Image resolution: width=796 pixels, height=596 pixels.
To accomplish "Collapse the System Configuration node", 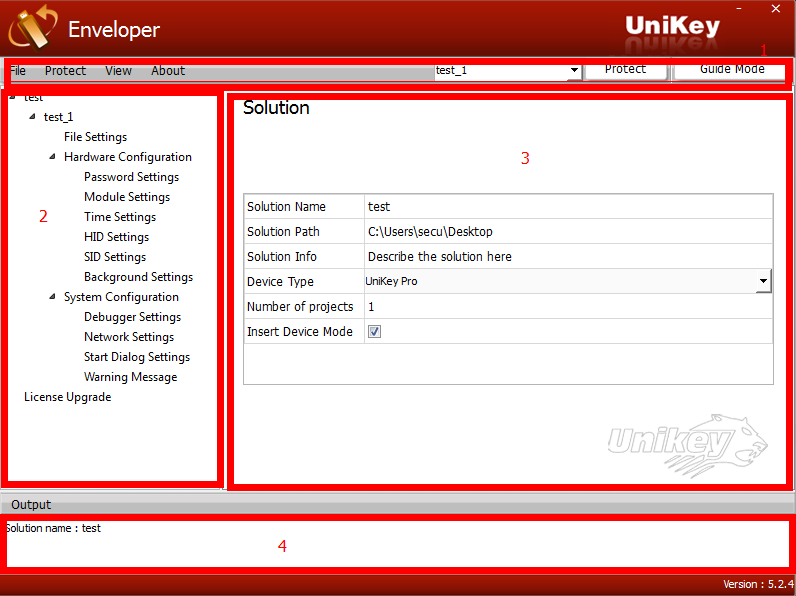I will click(53, 297).
